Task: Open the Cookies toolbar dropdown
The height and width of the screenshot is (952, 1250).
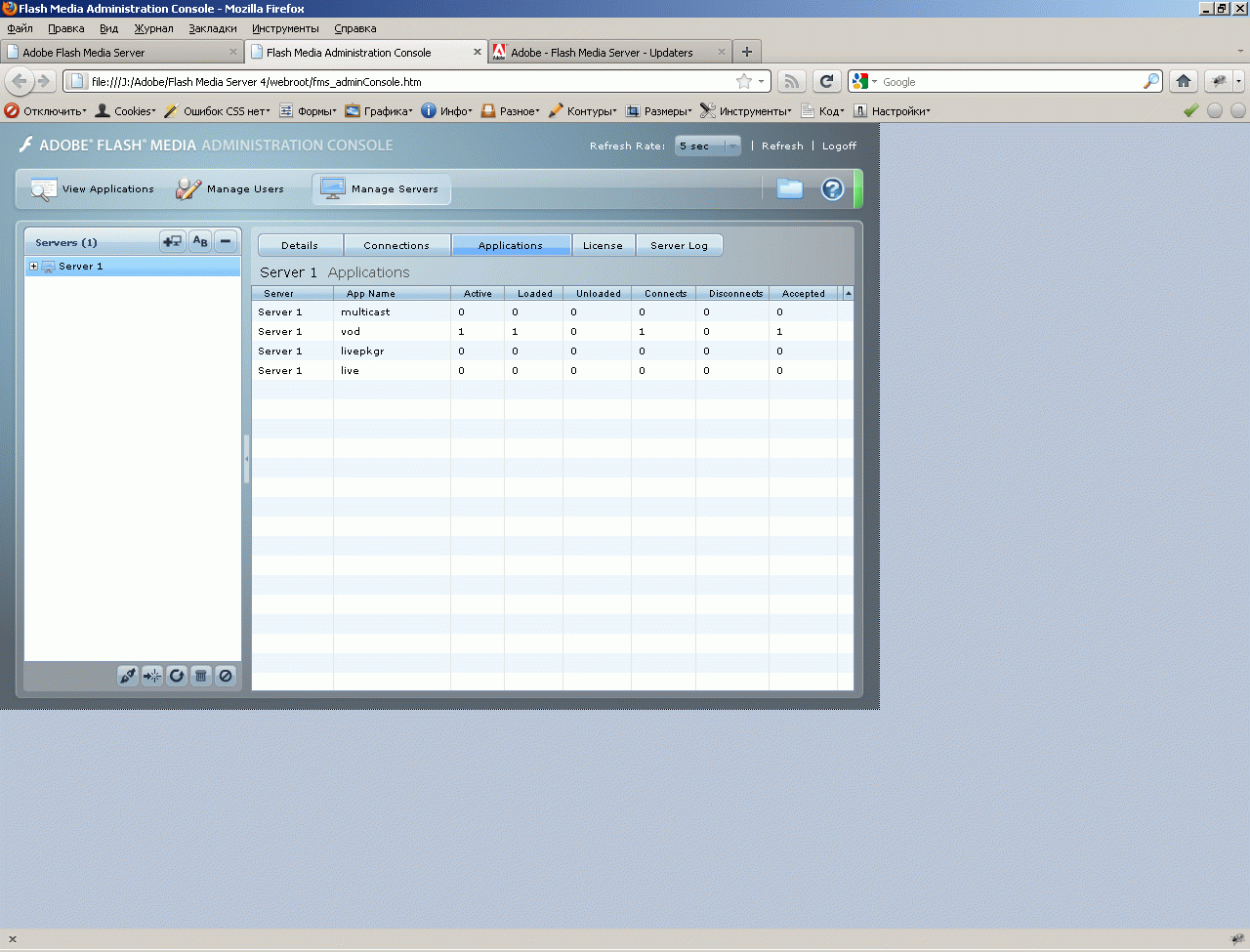Action: pos(126,110)
